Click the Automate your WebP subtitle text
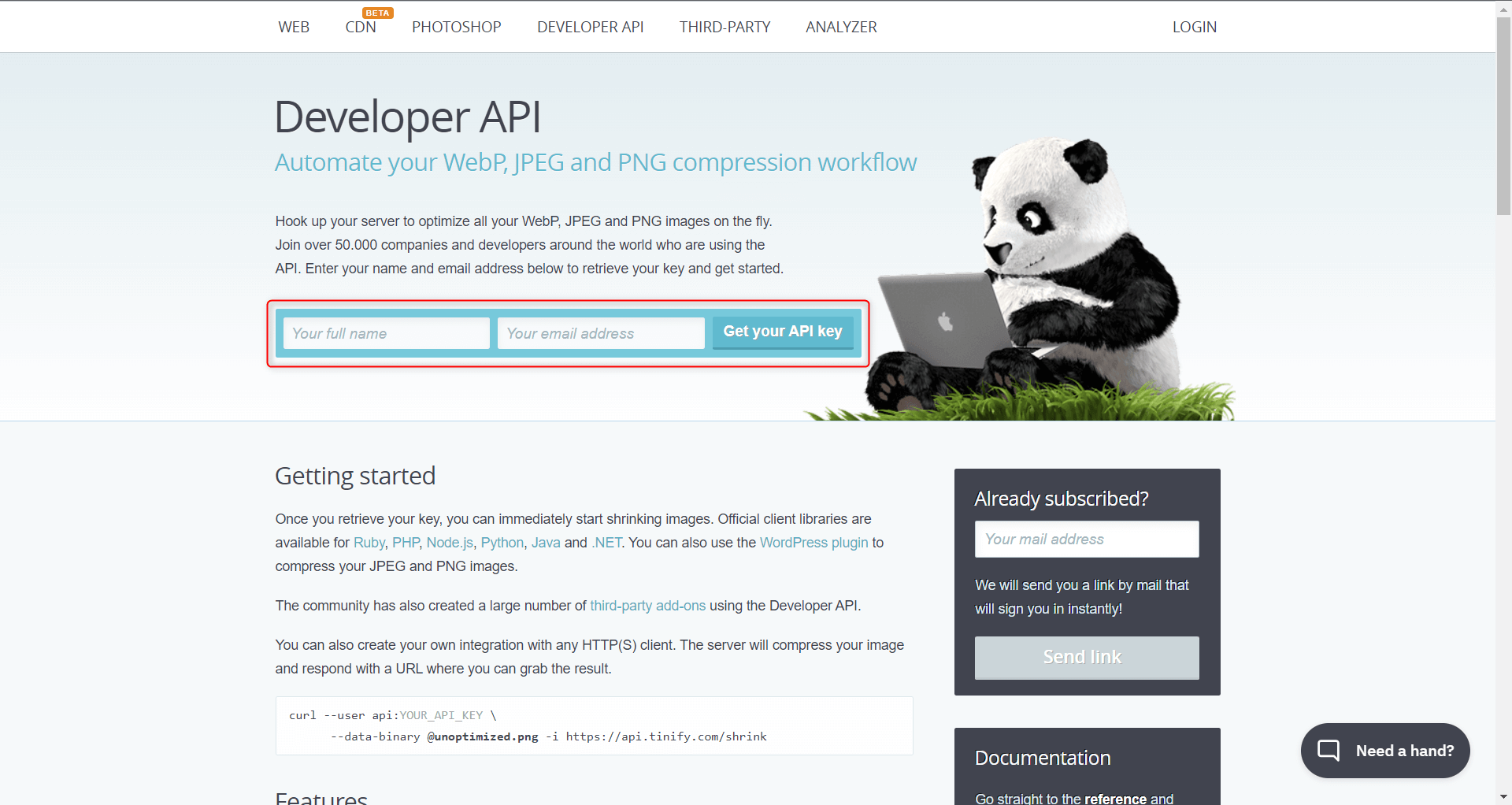 [596, 162]
